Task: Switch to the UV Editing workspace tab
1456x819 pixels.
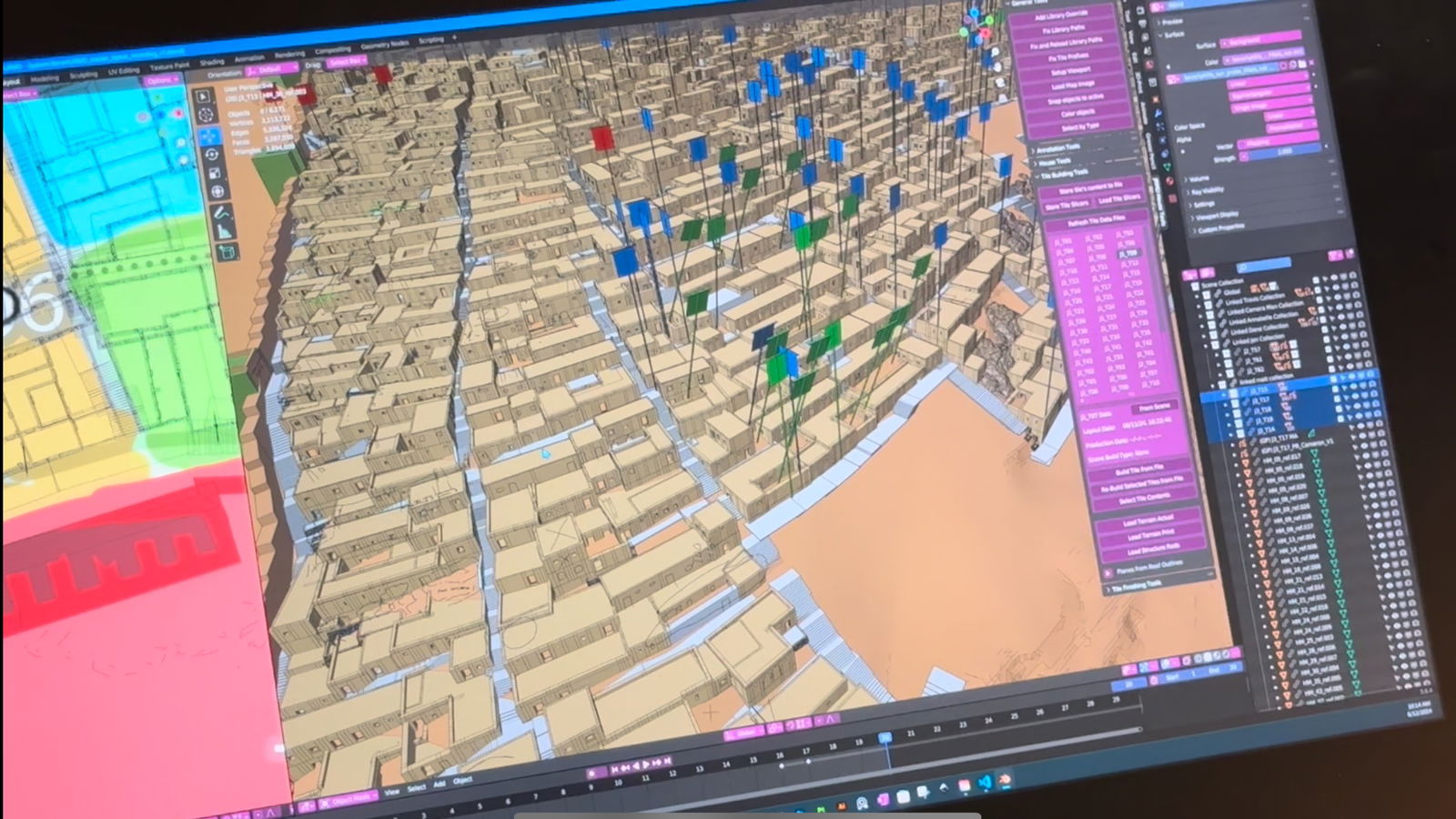Action: 124,71
